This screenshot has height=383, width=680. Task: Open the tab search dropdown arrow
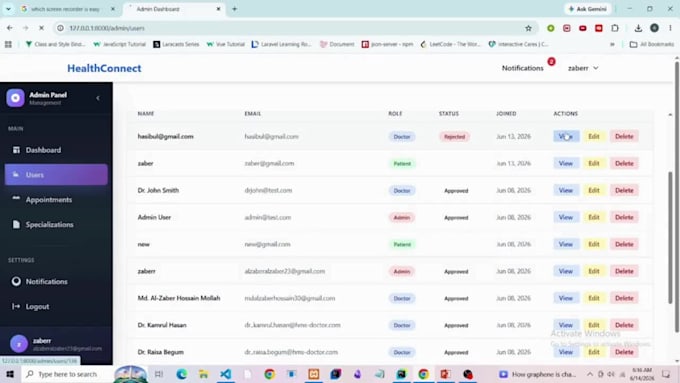tap(8, 9)
